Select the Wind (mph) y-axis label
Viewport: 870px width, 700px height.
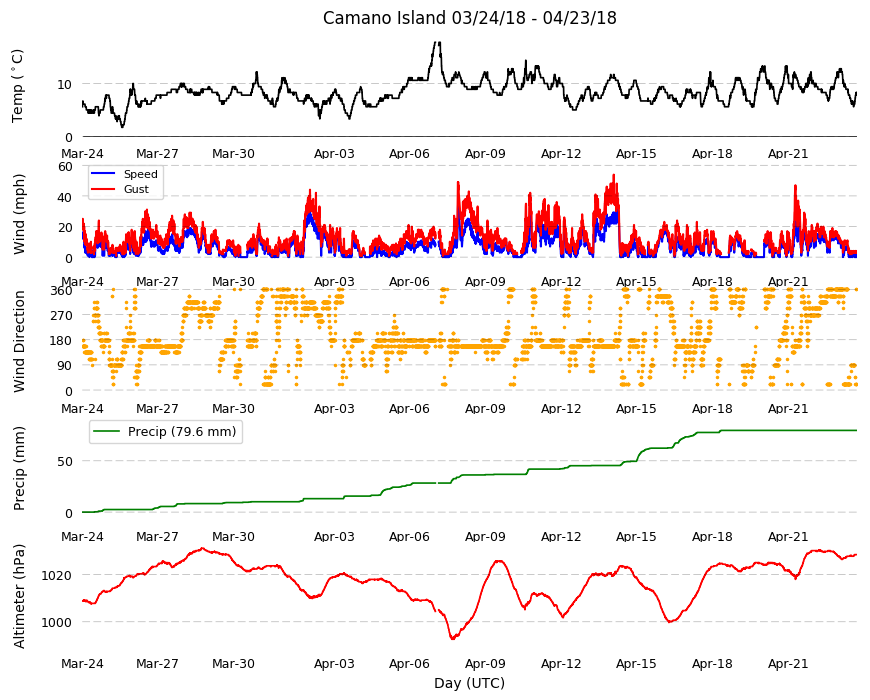(19, 214)
